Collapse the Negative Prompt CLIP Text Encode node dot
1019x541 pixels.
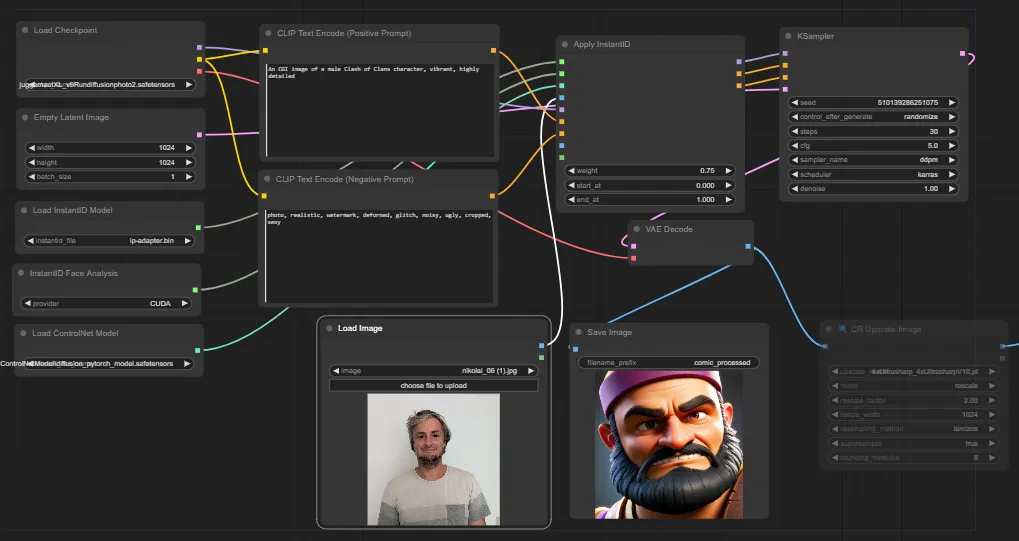(x=267, y=179)
